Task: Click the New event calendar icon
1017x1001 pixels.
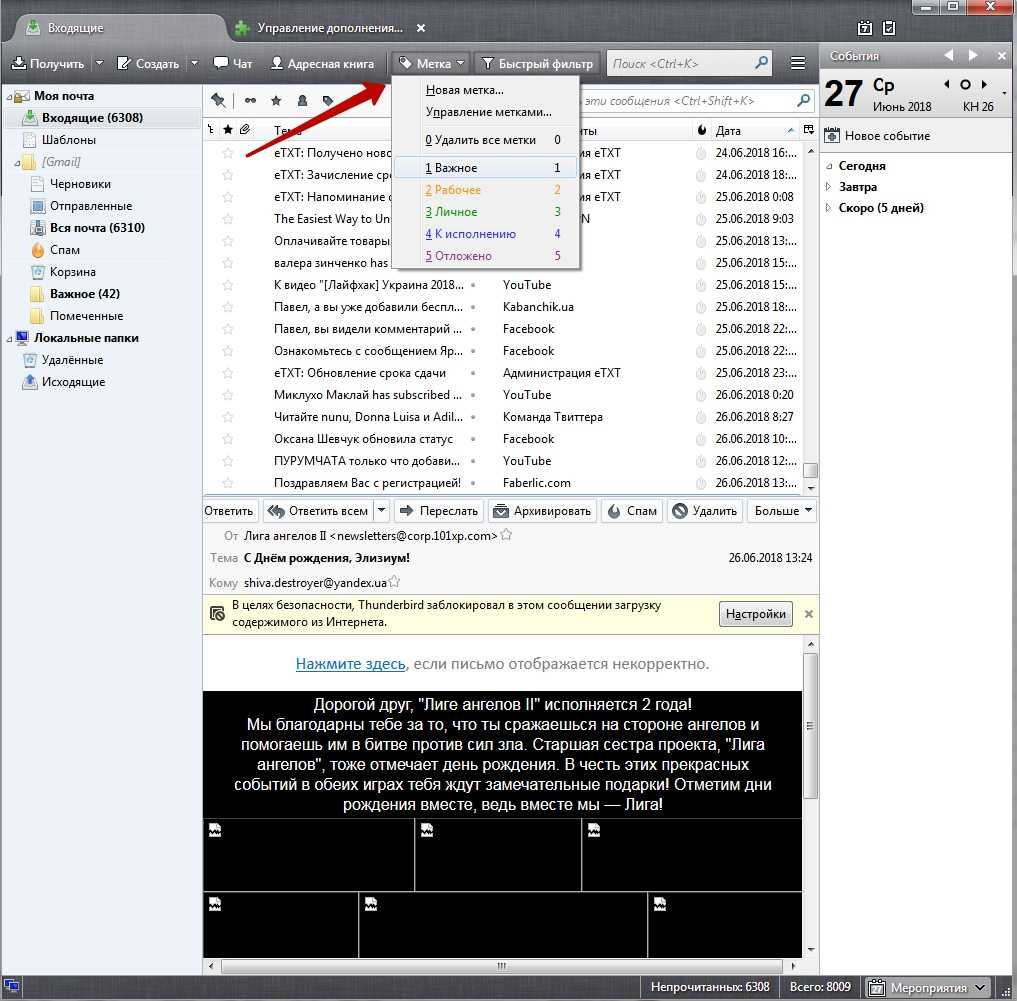Action: click(831, 135)
